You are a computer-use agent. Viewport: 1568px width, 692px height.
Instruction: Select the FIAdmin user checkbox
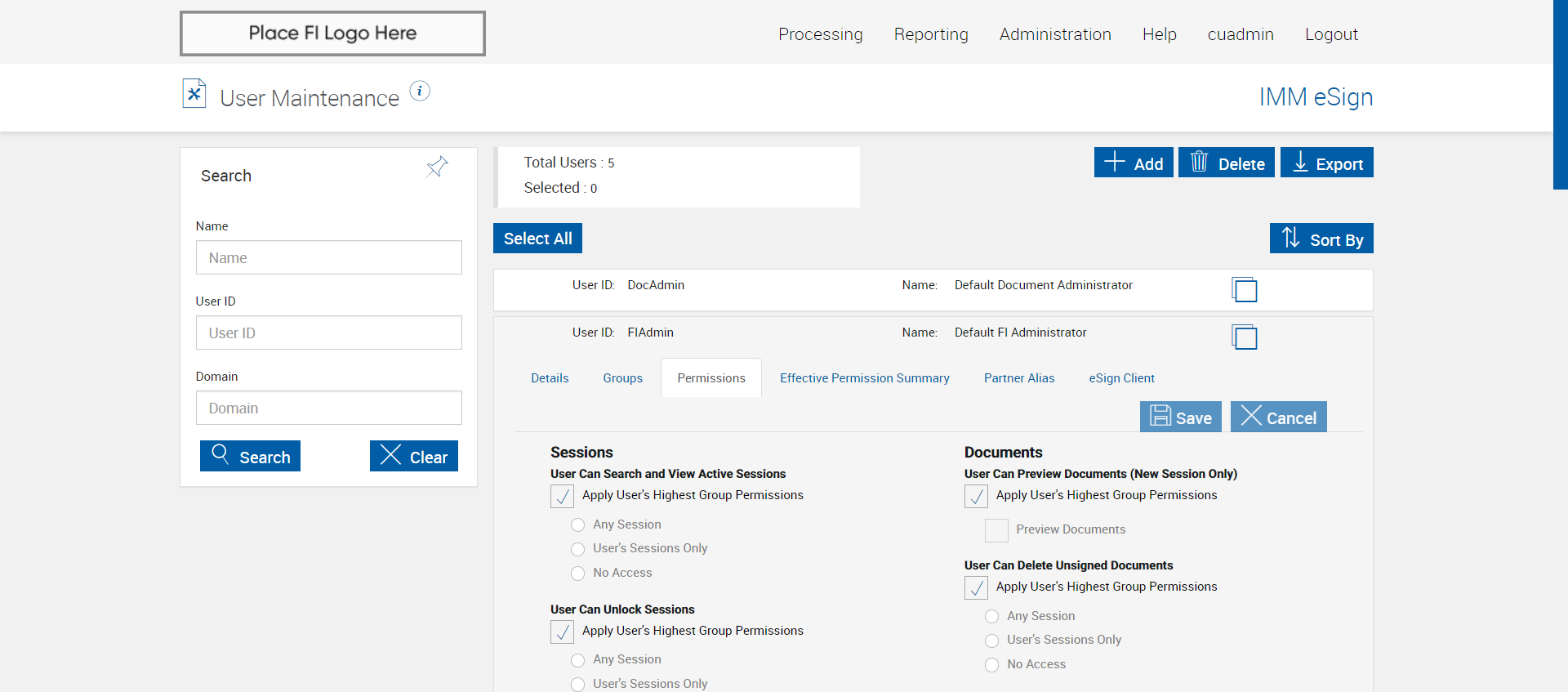1245,337
